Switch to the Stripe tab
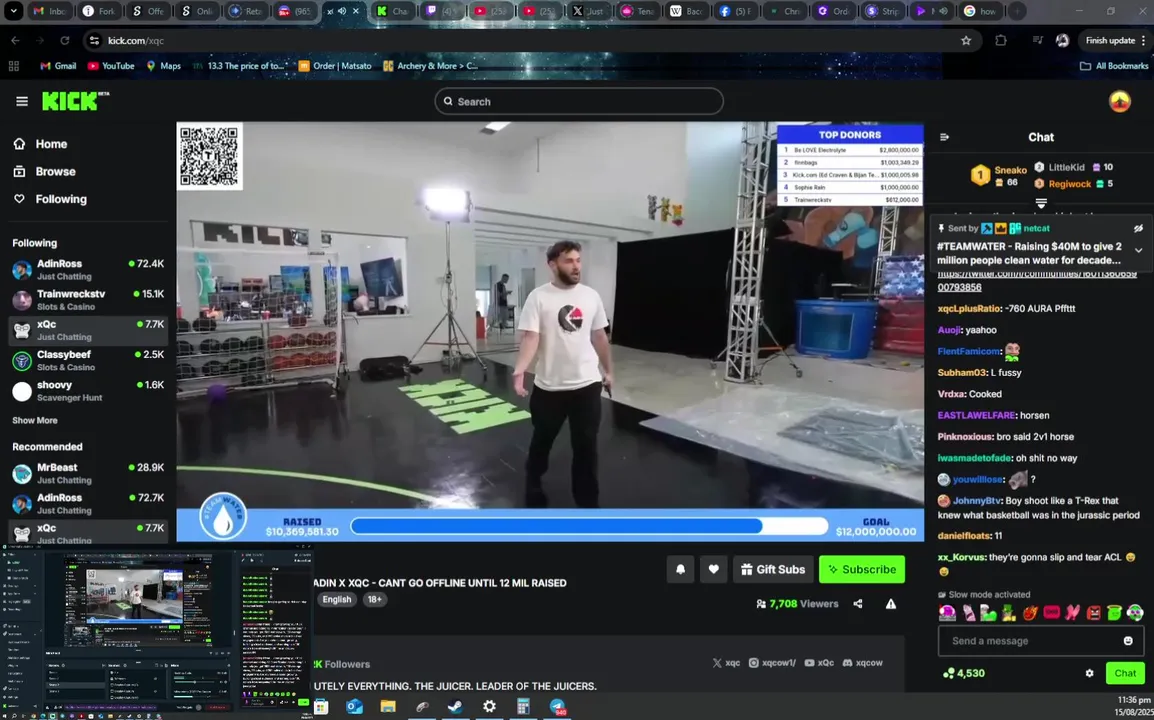 (882, 11)
